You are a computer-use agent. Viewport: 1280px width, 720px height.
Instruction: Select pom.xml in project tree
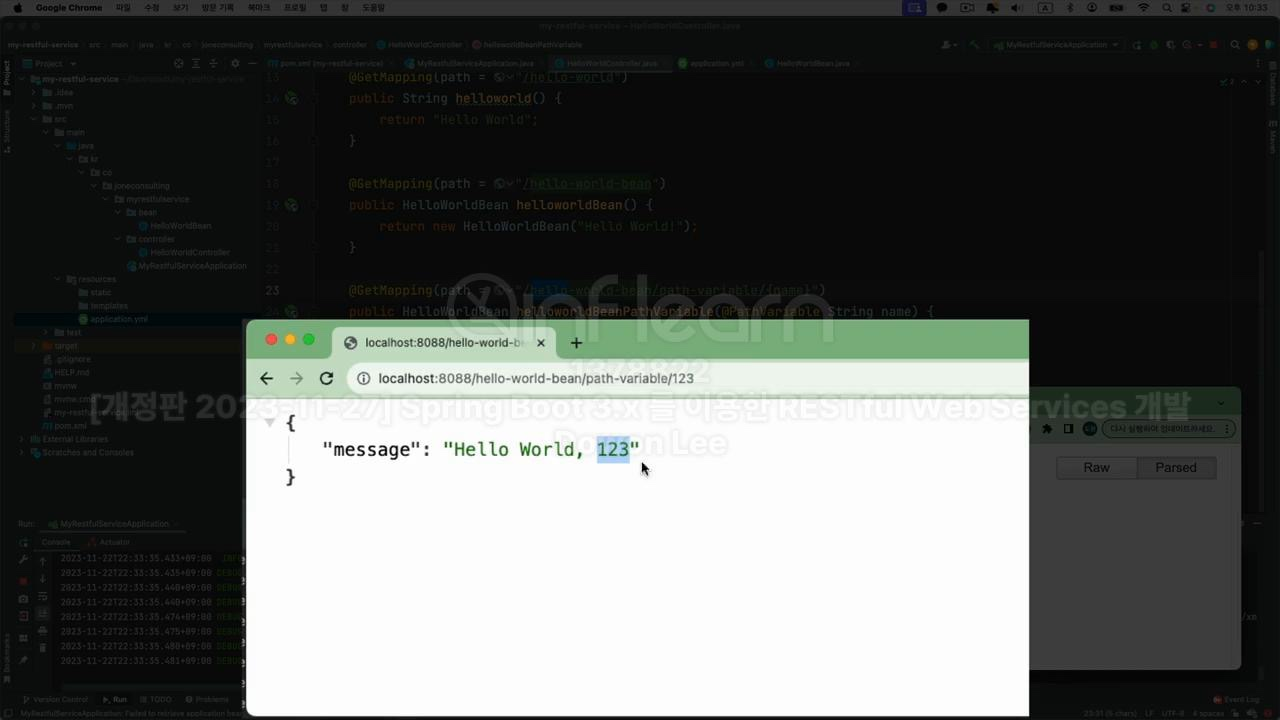coord(64,426)
